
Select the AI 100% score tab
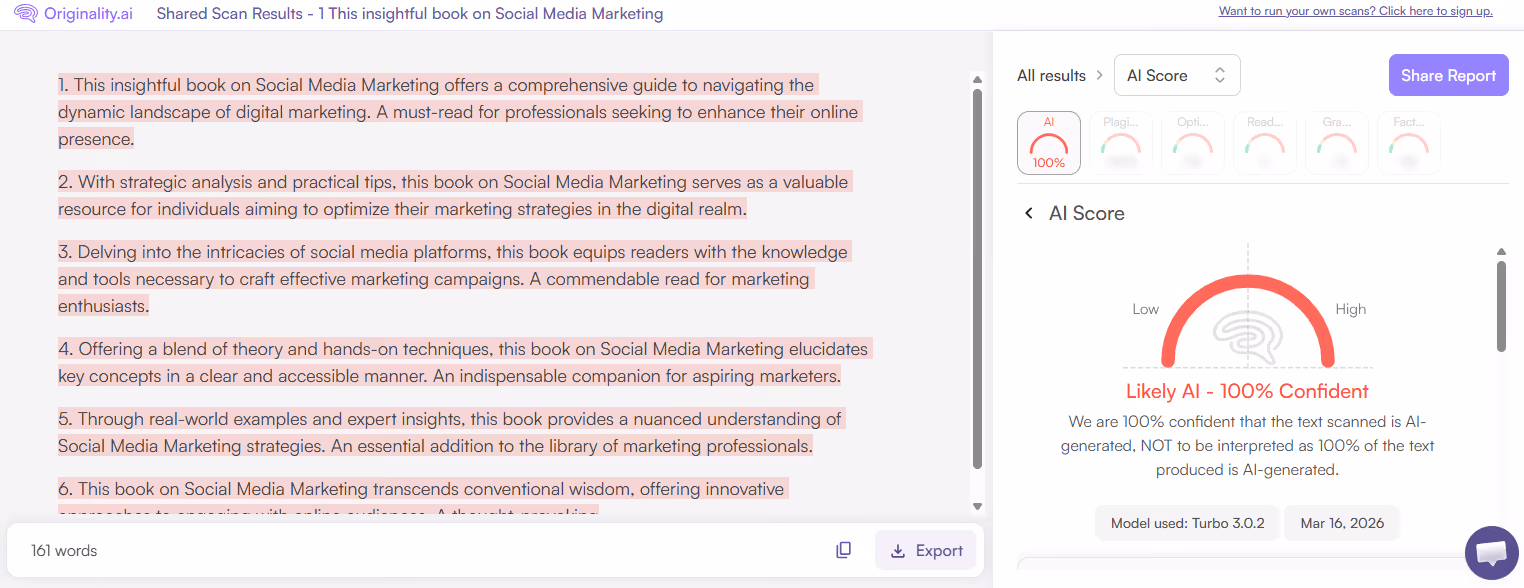point(1048,143)
